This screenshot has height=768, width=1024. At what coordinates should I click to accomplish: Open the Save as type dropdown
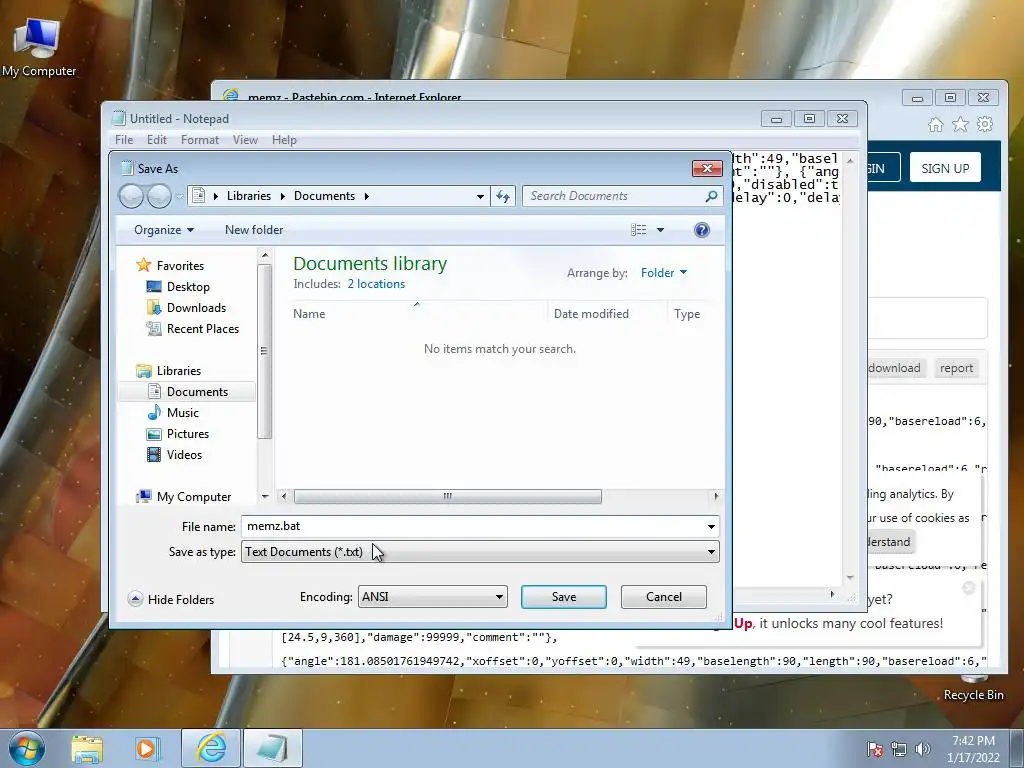pos(480,552)
